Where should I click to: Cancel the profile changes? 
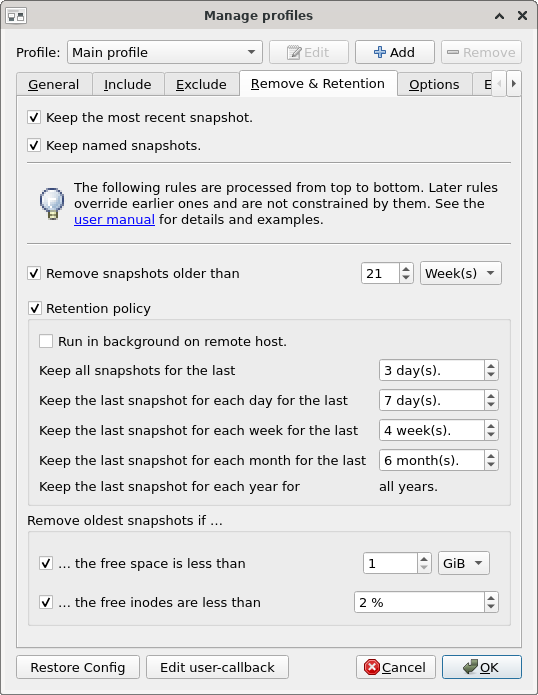(x=396, y=667)
